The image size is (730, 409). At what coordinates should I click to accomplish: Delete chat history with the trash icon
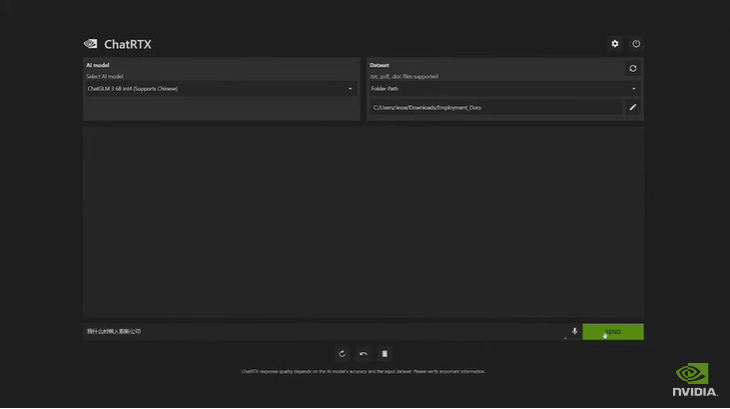pos(385,354)
